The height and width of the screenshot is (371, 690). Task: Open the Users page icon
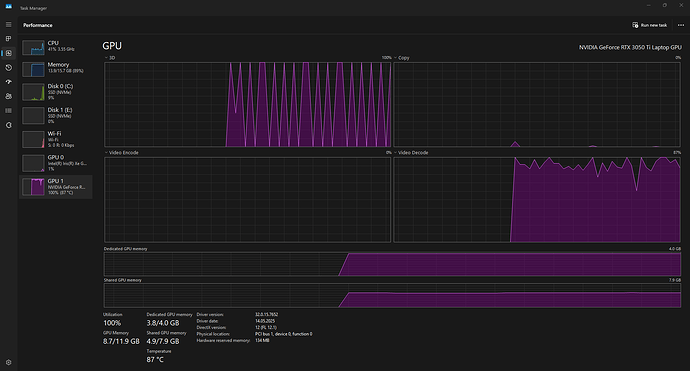(8, 96)
